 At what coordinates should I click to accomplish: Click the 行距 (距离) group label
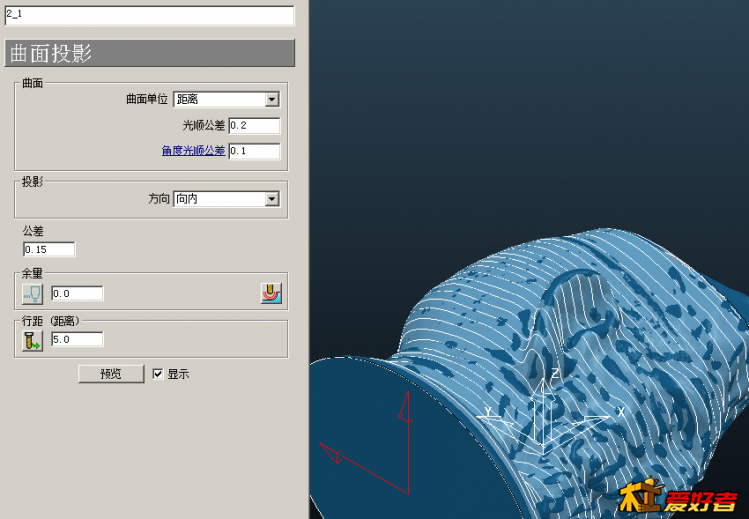[51, 321]
